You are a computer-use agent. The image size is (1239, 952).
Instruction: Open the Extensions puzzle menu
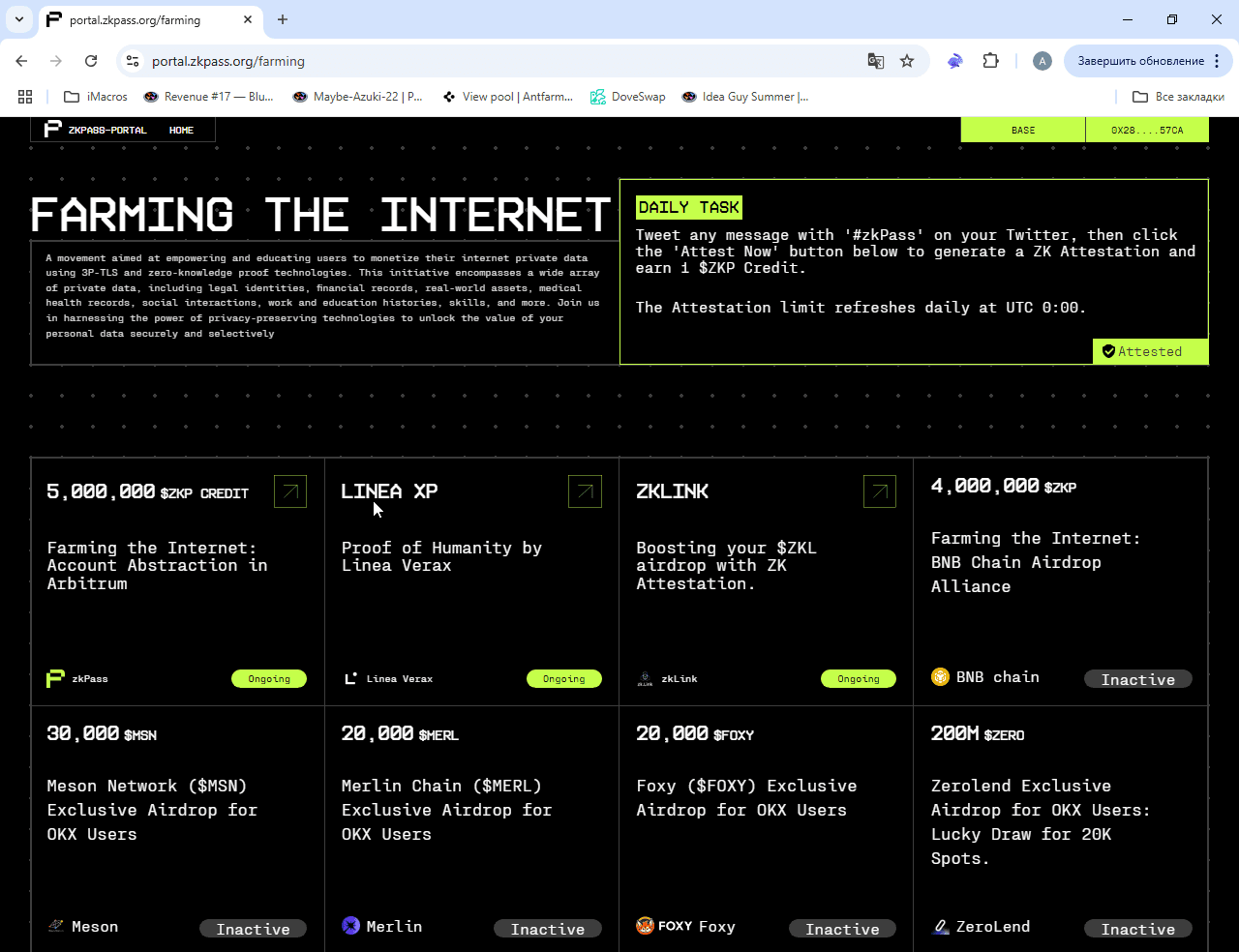coord(990,61)
